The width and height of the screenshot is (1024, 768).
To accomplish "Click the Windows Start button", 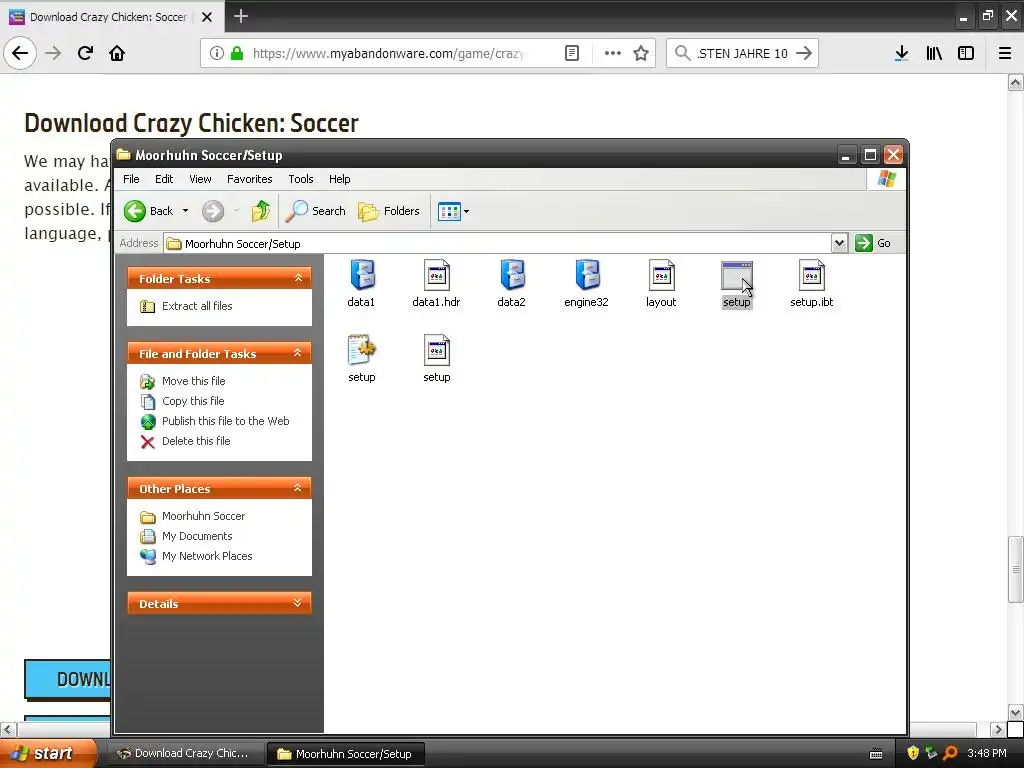I will click(48, 753).
